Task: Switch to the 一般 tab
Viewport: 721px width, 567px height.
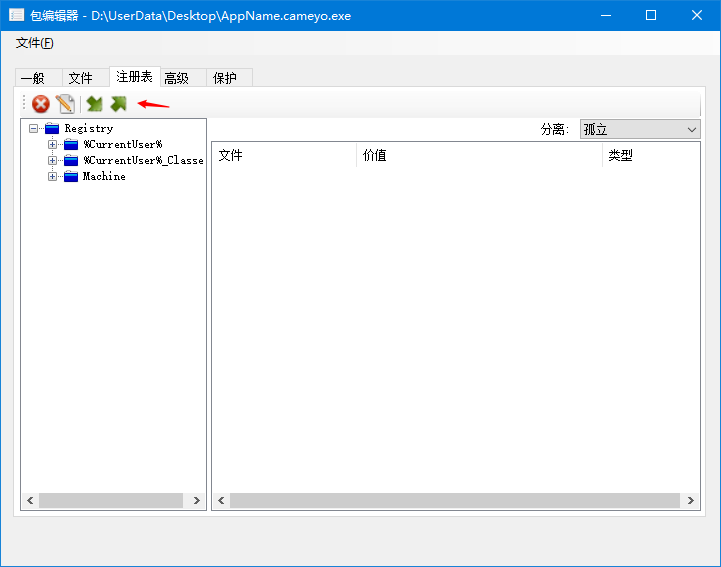Action: click(x=39, y=78)
